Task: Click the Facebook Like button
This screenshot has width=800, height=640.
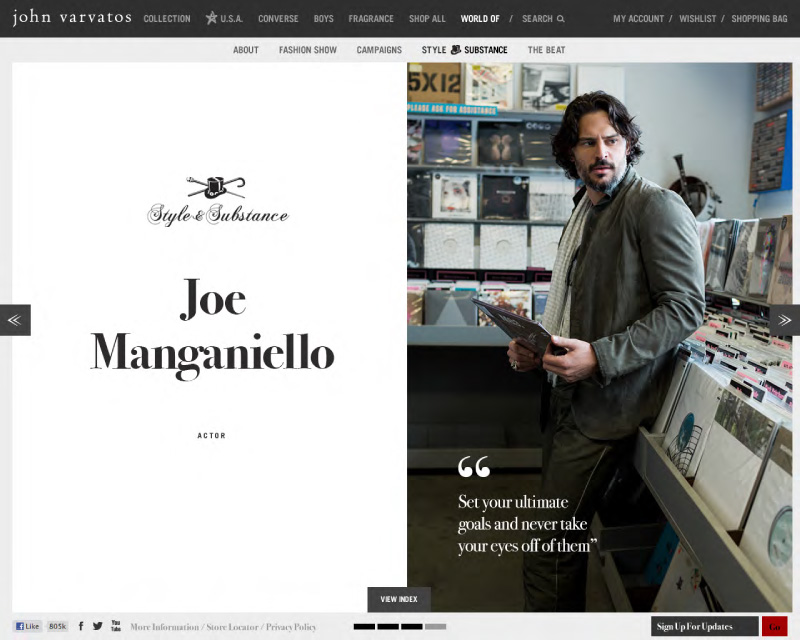Action: (28, 626)
